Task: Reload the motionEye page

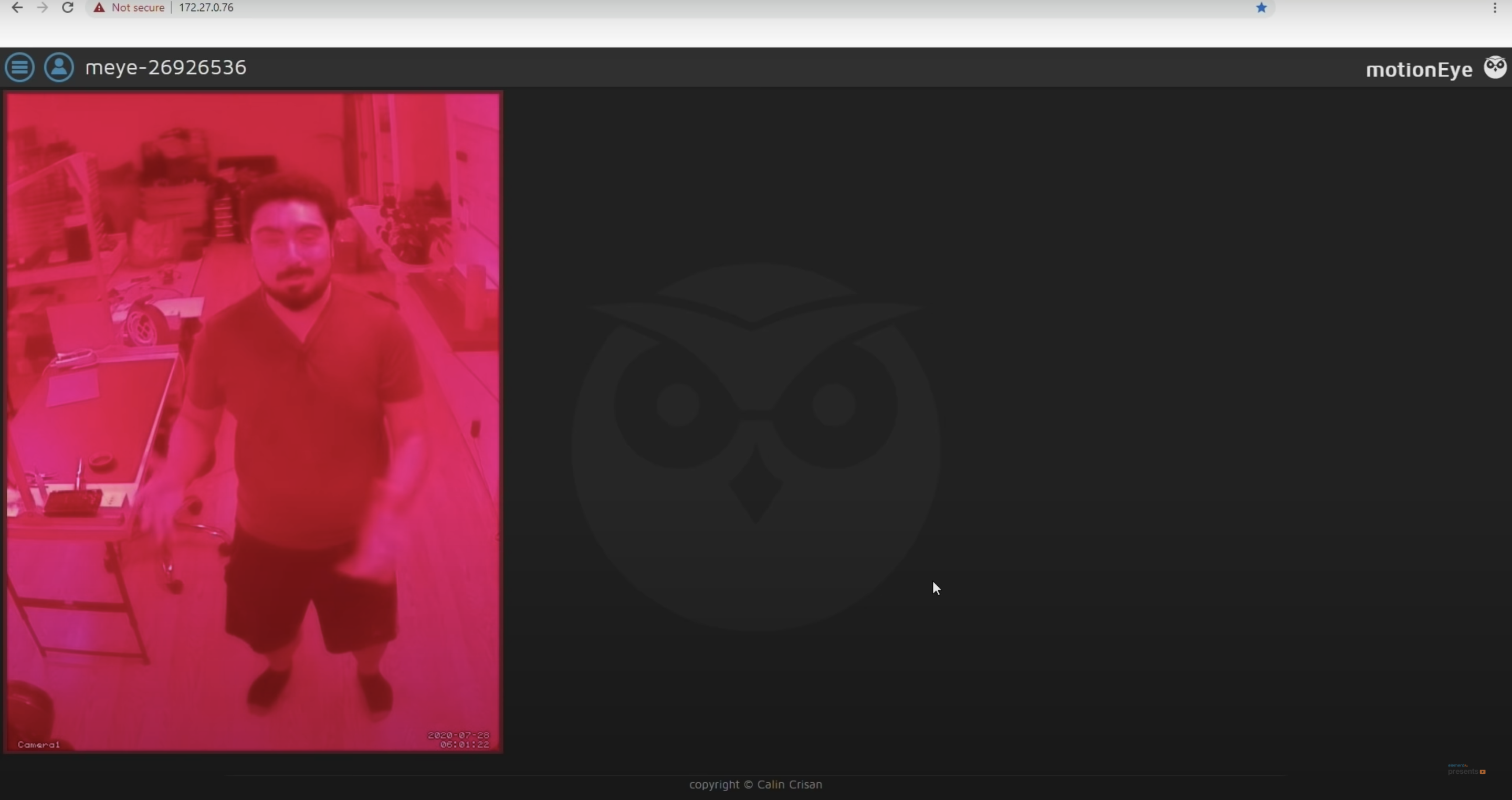Action: tap(68, 8)
